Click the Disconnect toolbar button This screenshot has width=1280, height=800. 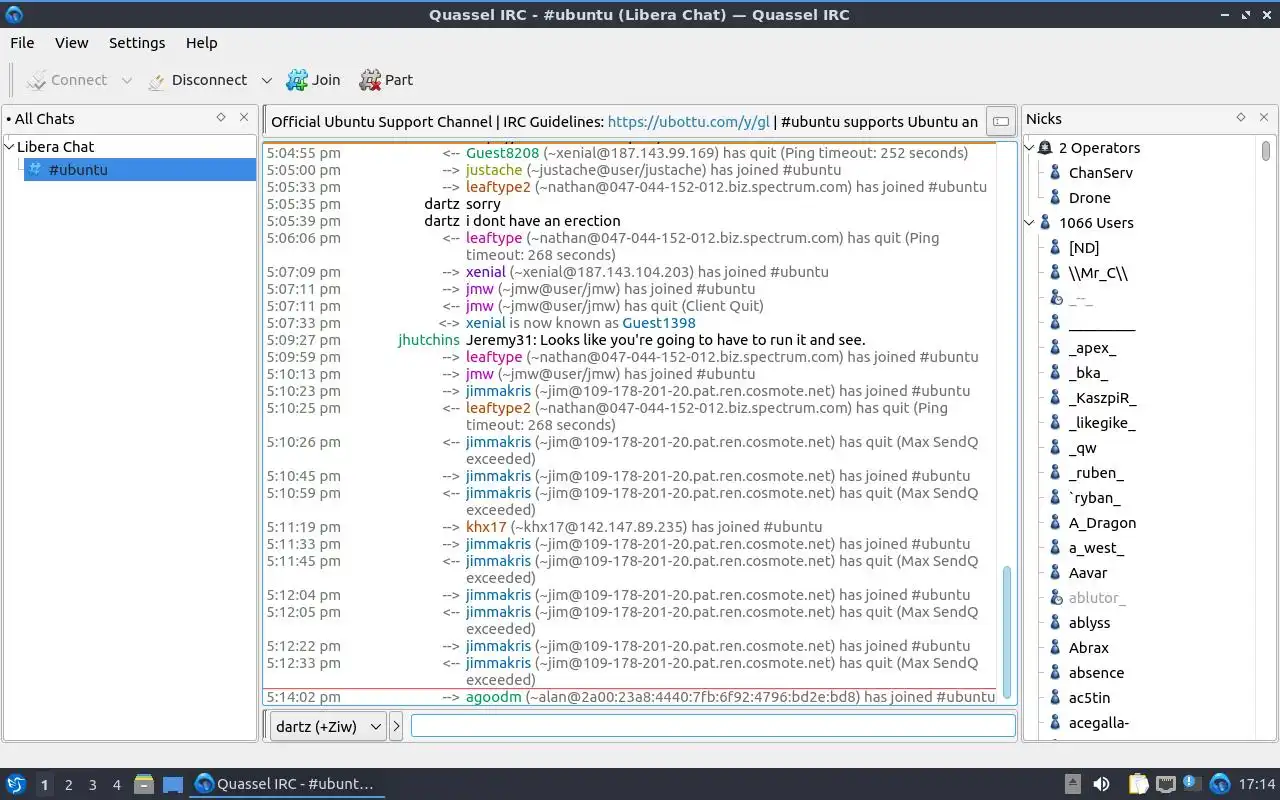point(197,80)
